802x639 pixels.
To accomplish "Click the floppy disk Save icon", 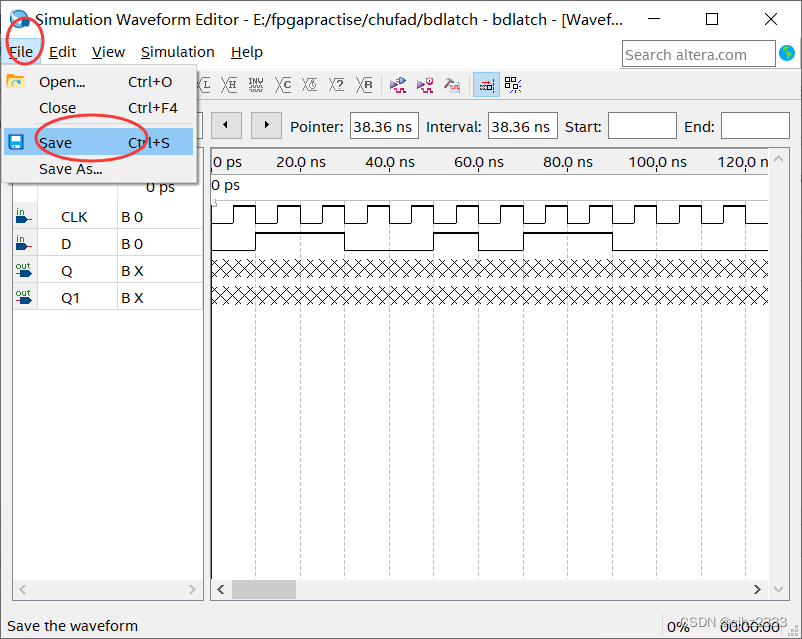I will click(16, 142).
